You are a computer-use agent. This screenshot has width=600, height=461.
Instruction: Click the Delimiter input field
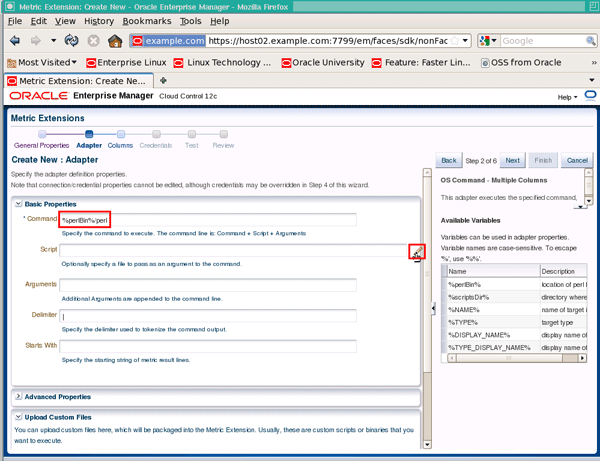point(208,316)
